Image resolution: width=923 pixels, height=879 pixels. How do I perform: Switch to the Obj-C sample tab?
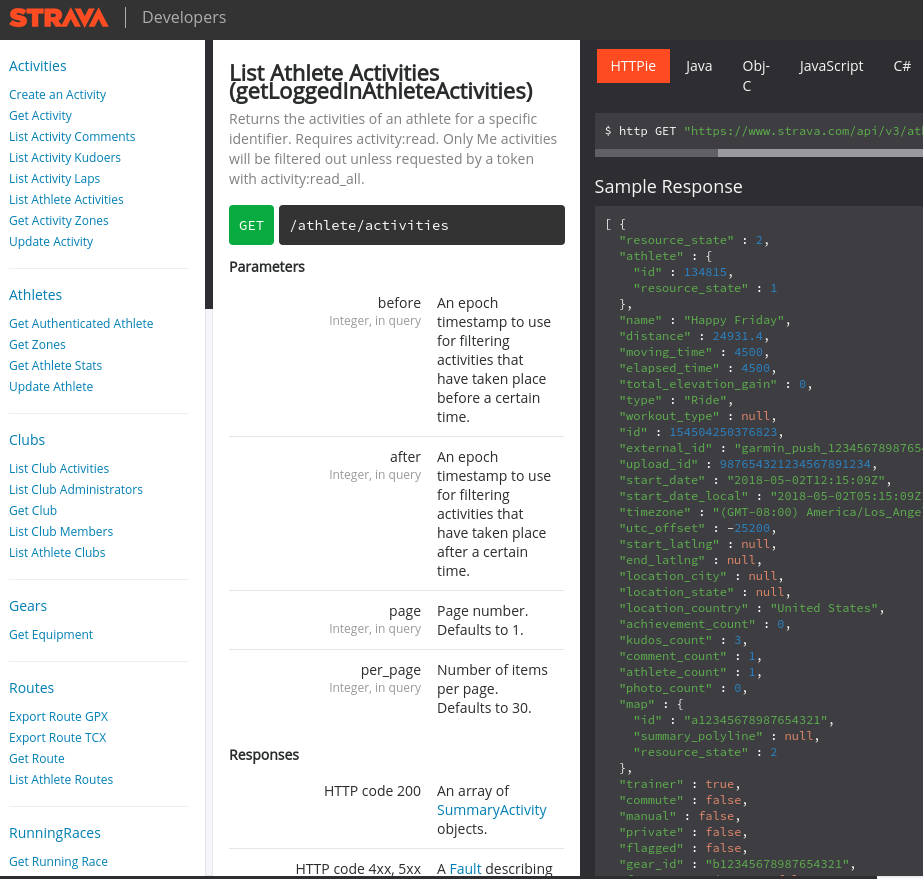point(756,75)
